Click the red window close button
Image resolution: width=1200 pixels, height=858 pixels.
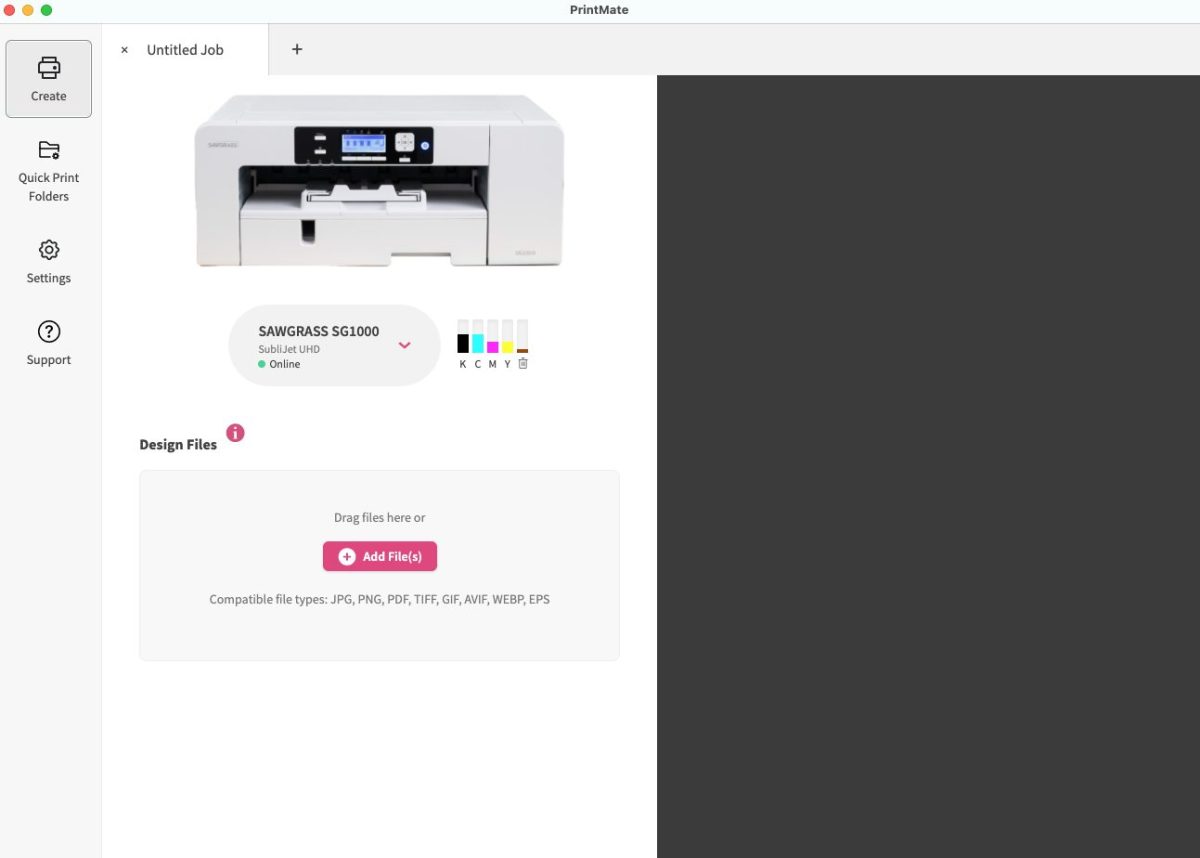[x=10, y=10]
